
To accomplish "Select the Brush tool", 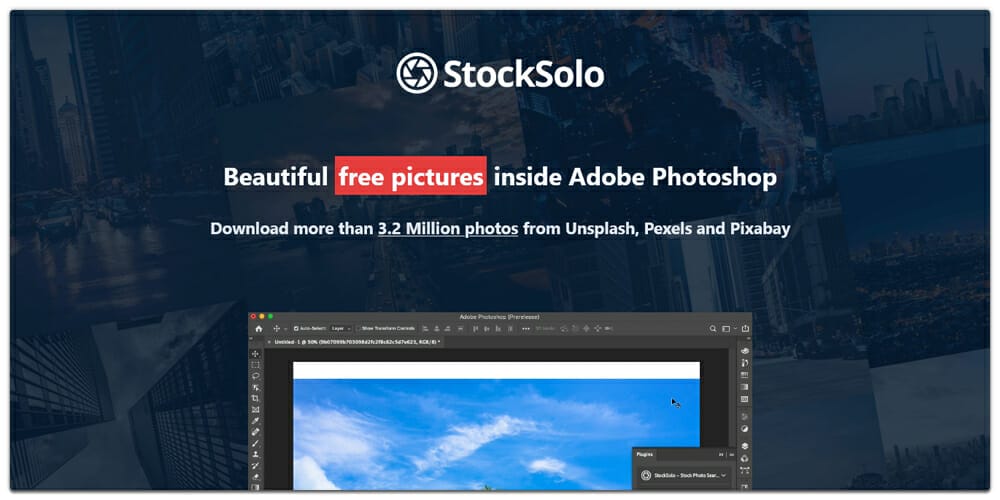I will pos(255,443).
